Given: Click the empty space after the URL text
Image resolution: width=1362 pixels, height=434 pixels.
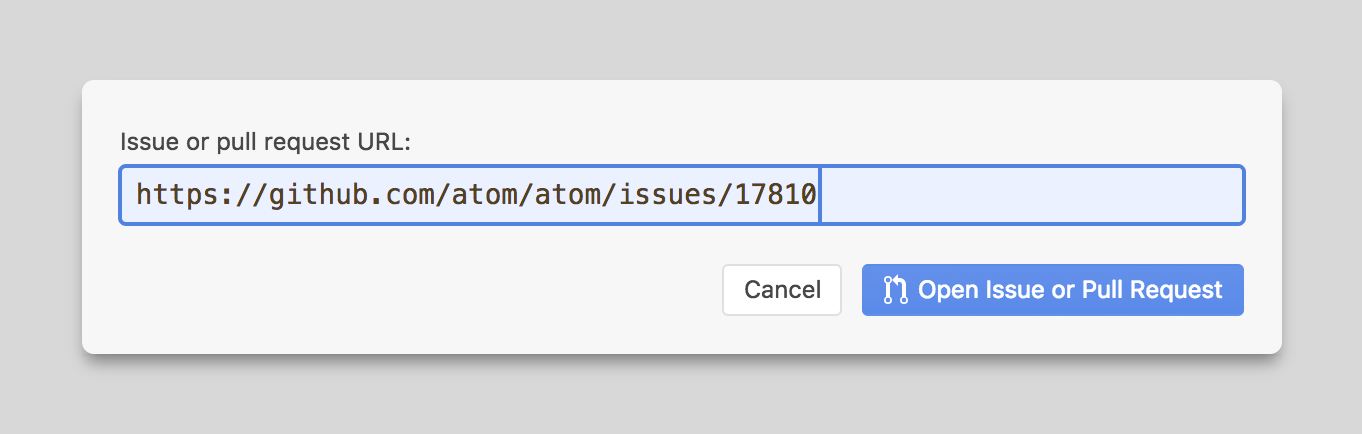Looking at the screenshot, I should [1030, 195].
